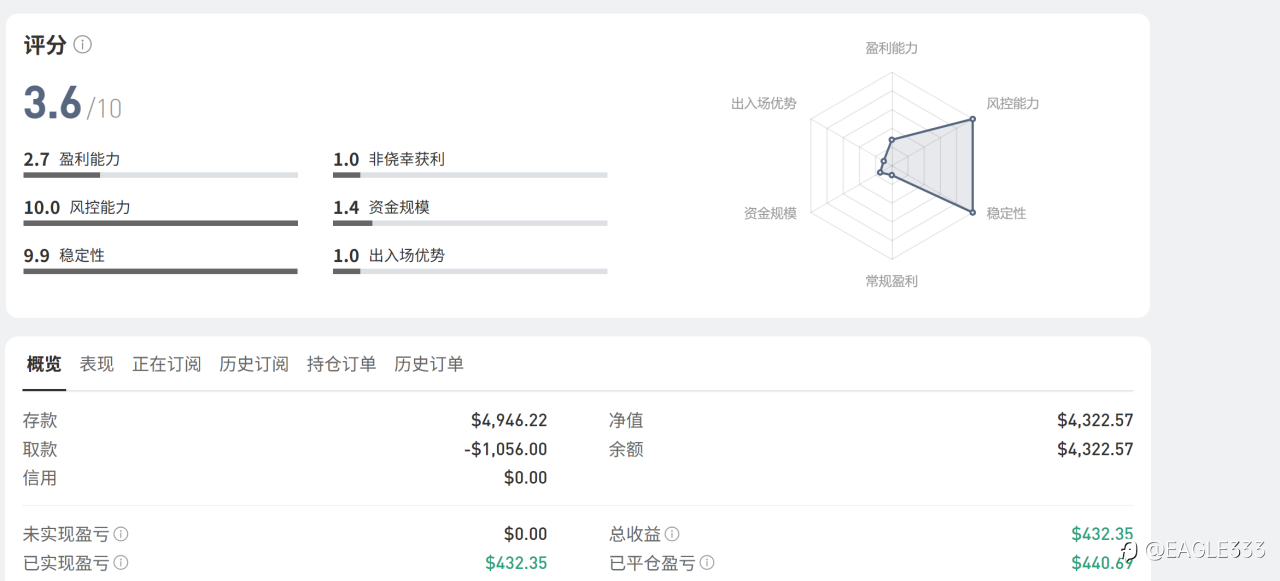Click the 稳定性 score bar
The width and height of the screenshot is (1280, 581).
[160, 271]
